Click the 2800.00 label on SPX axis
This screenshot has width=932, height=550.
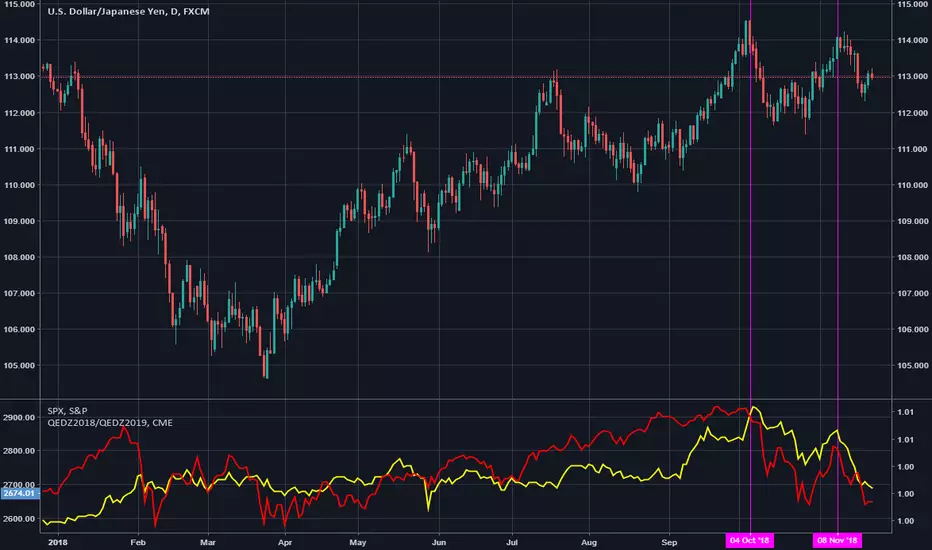click(19, 451)
